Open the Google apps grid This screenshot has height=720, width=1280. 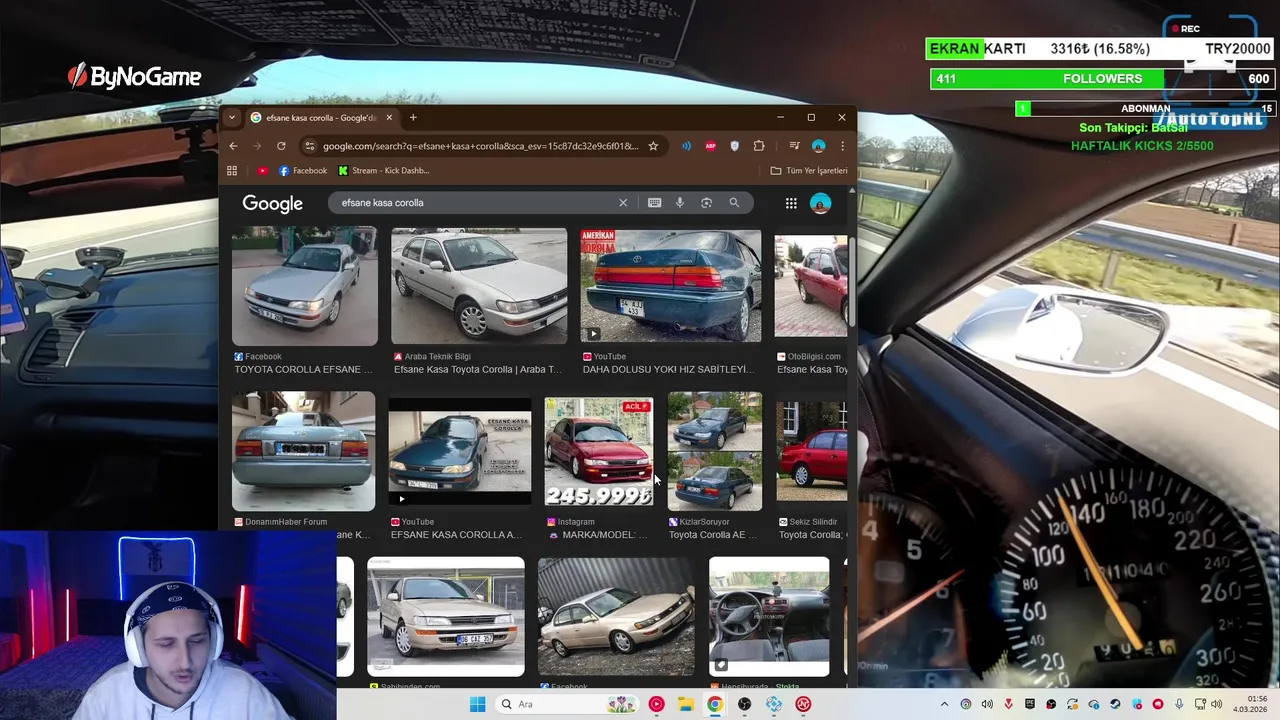(791, 203)
